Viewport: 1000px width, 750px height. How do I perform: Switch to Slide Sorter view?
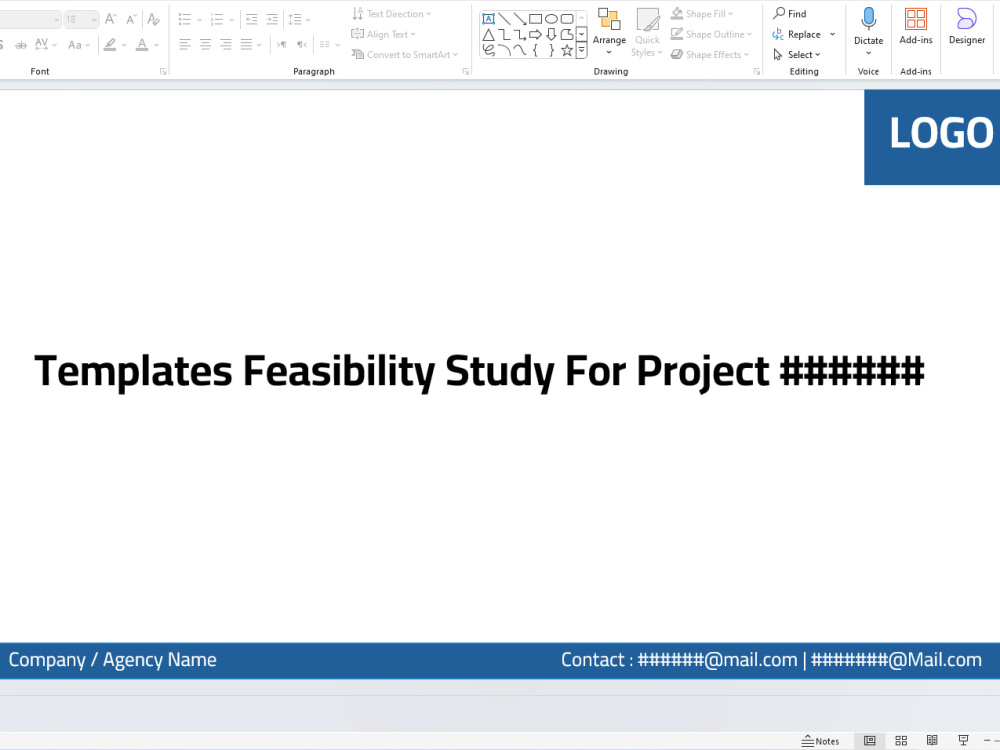tap(901, 740)
